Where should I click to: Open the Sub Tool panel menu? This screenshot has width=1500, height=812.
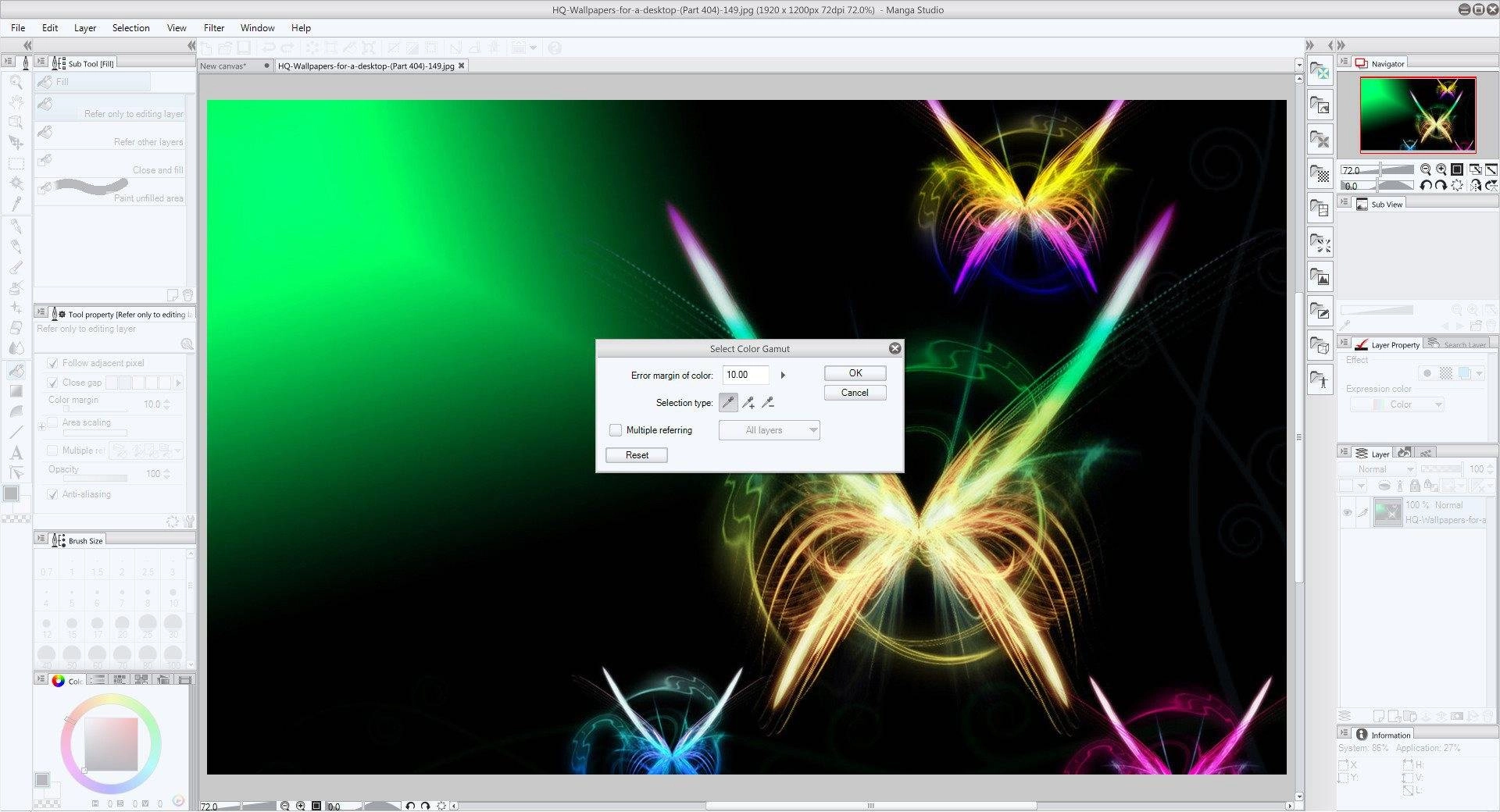(41, 62)
